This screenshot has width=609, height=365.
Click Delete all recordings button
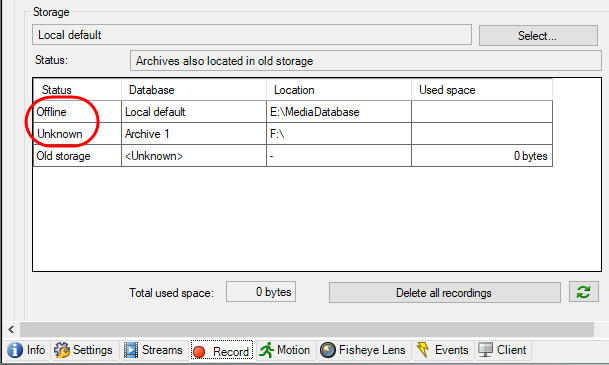click(444, 292)
